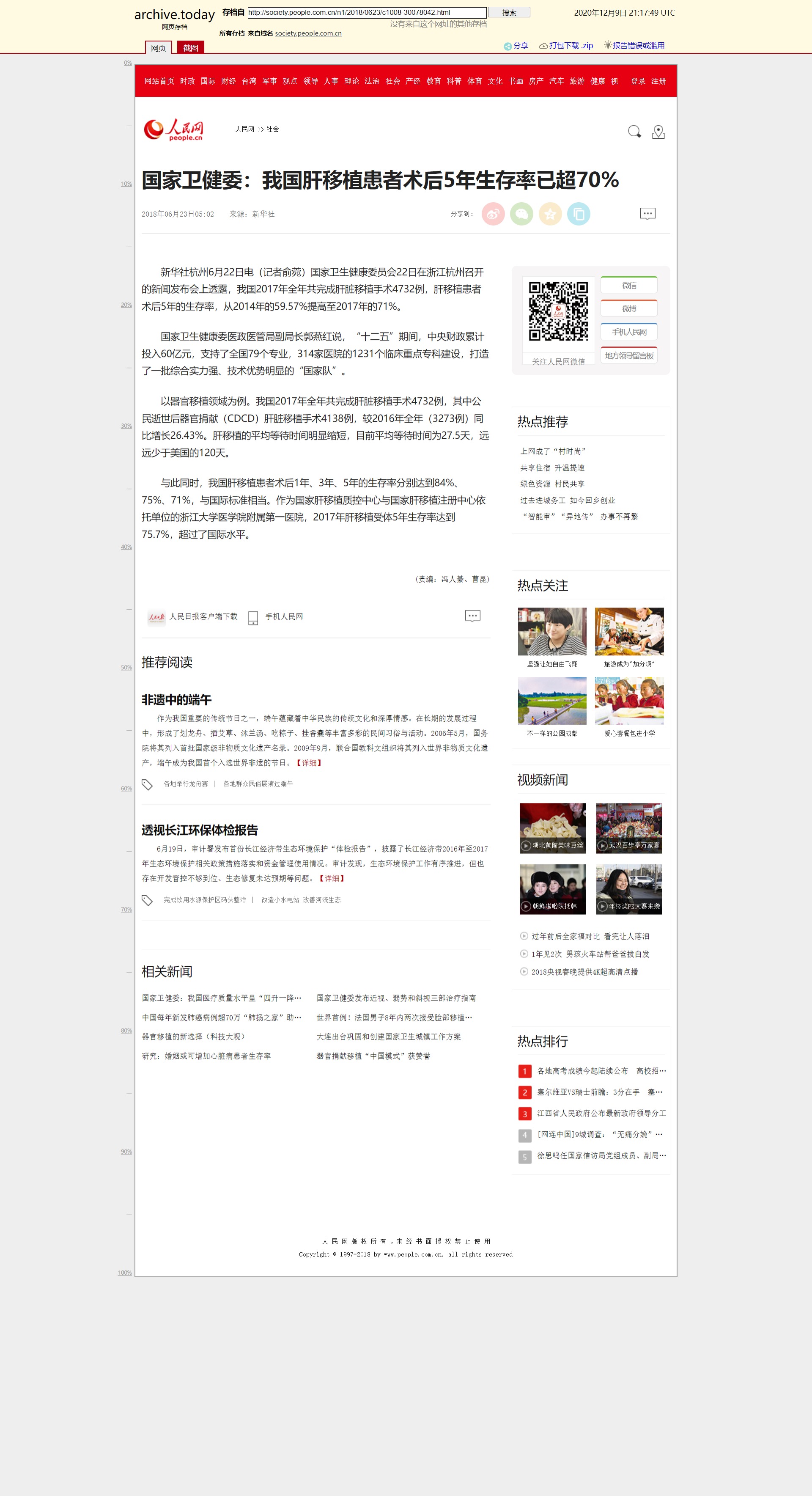
Task: Click 社会 in the breadcrumb
Action: pyautogui.click(x=273, y=129)
